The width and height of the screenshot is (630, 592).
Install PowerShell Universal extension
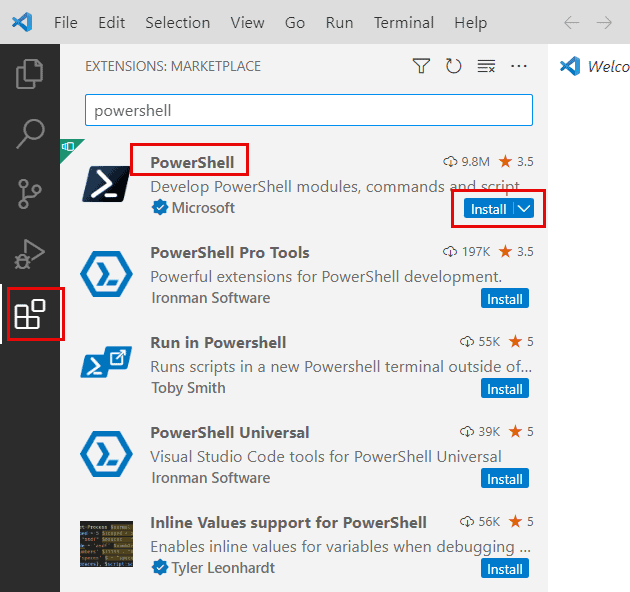[505, 479]
